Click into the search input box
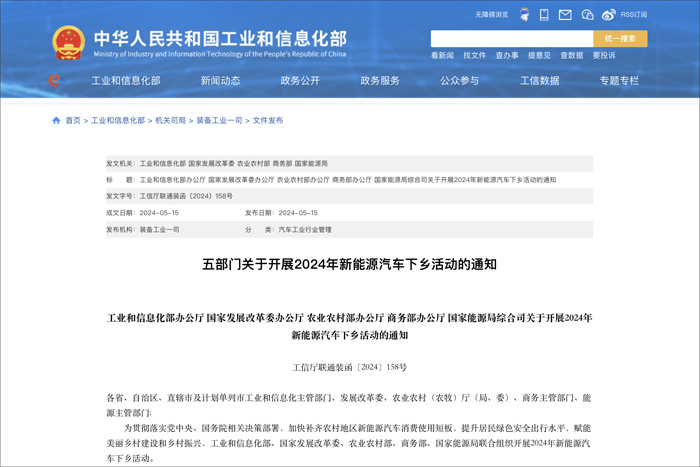The width and height of the screenshot is (700, 467). (x=512, y=39)
